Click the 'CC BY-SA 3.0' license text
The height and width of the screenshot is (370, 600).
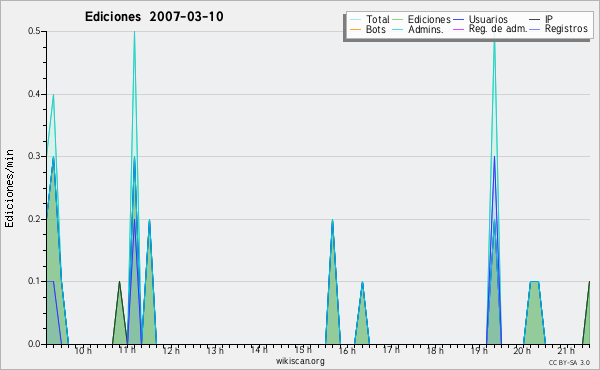pyautogui.click(x=569, y=362)
